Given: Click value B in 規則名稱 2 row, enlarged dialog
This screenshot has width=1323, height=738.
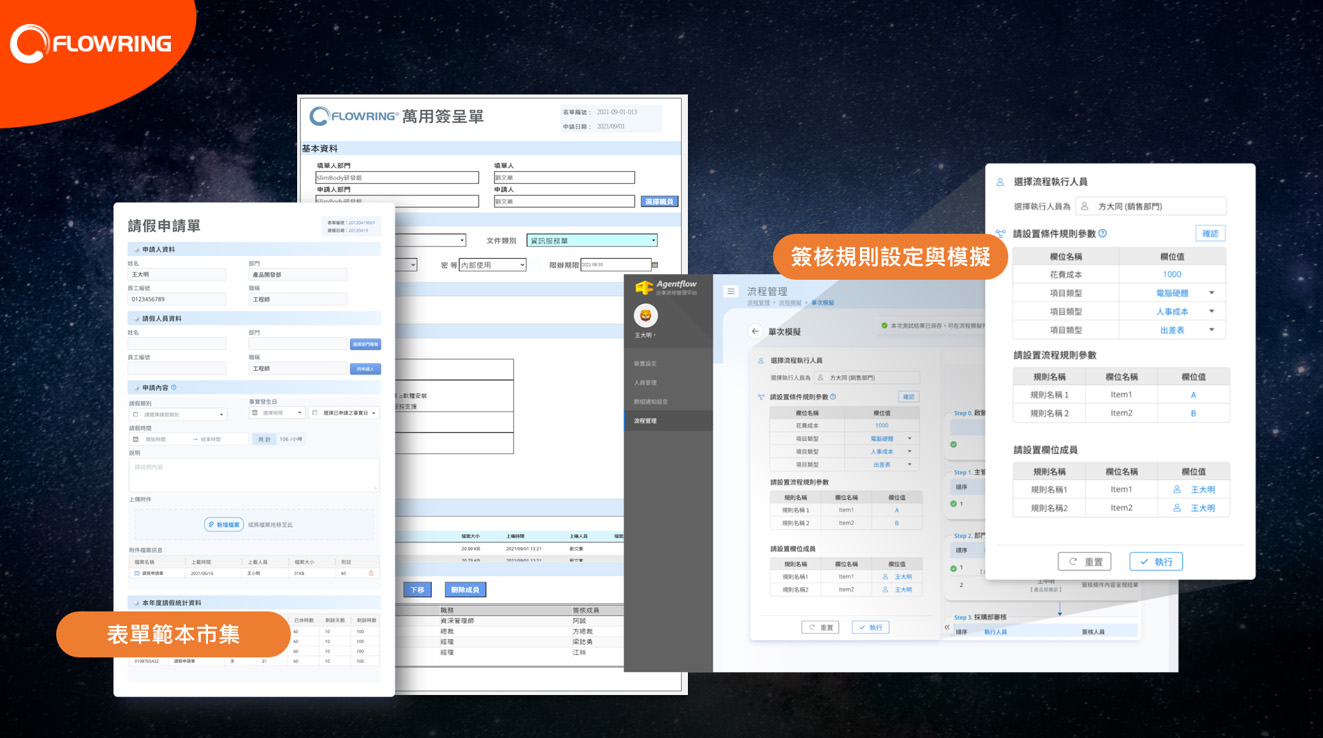Looking at the screenshot, I should click(x=1193, y=413).
